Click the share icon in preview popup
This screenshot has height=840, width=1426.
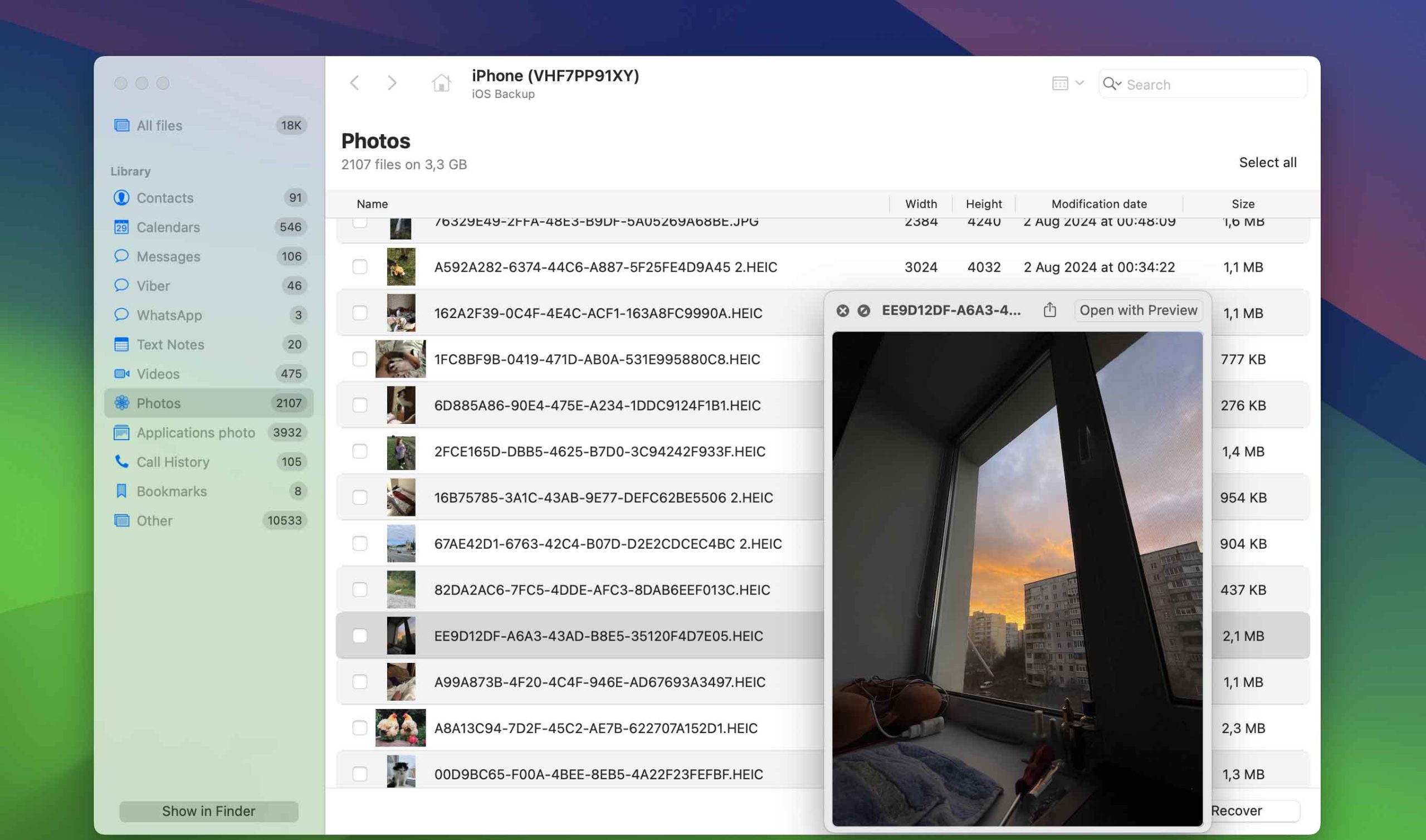[1049, 309]
